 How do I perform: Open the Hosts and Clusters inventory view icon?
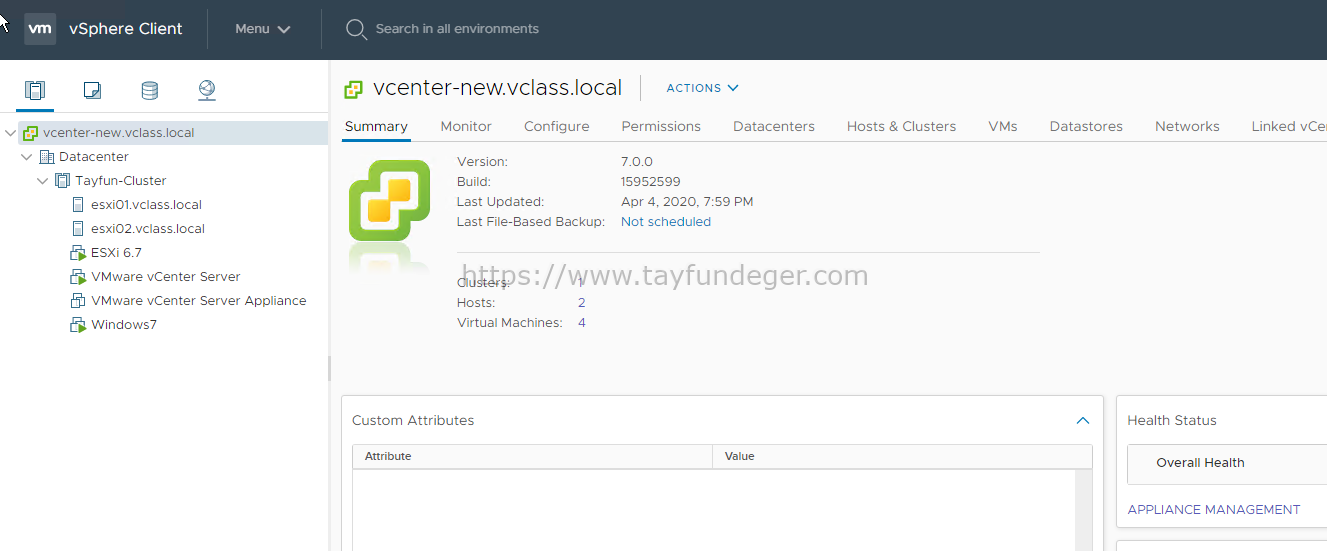click(x=35, y=91)
